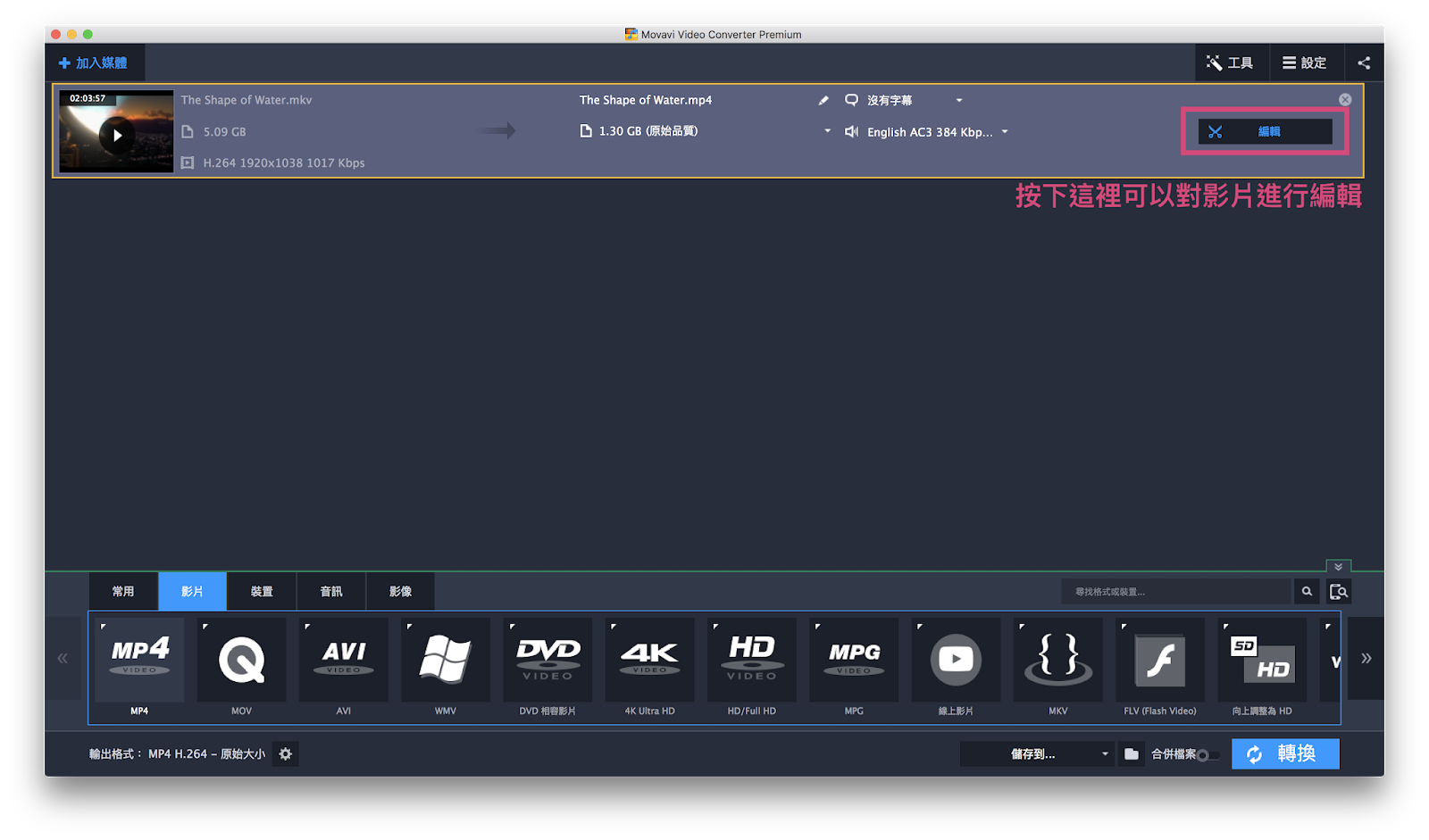The height and width of the screenshot is (840, 1429).
Task: Click the 轉換 convert button
Action: pos(1285,754)
